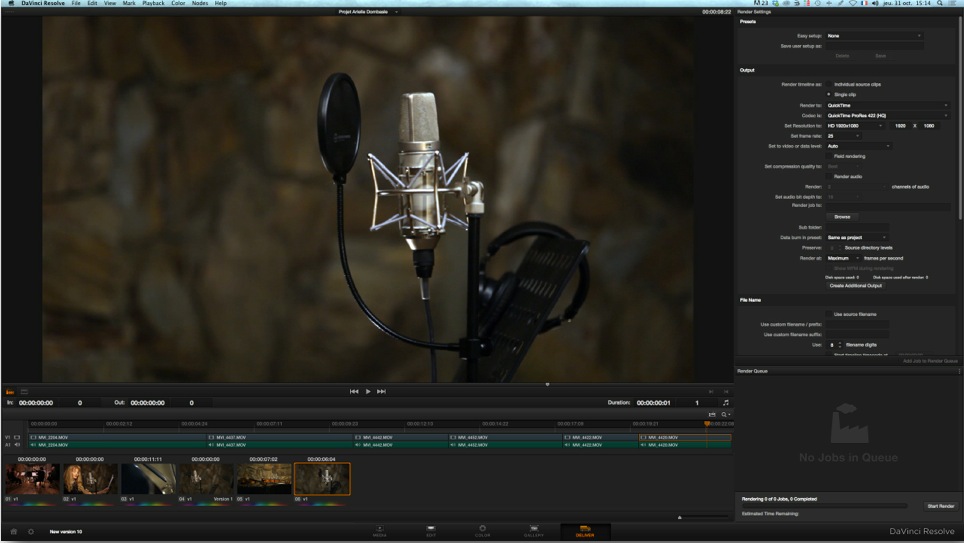The height and width of the screenshot is (543, 964).
Task: Click the Browse button
Action: [x=842, y=217]
